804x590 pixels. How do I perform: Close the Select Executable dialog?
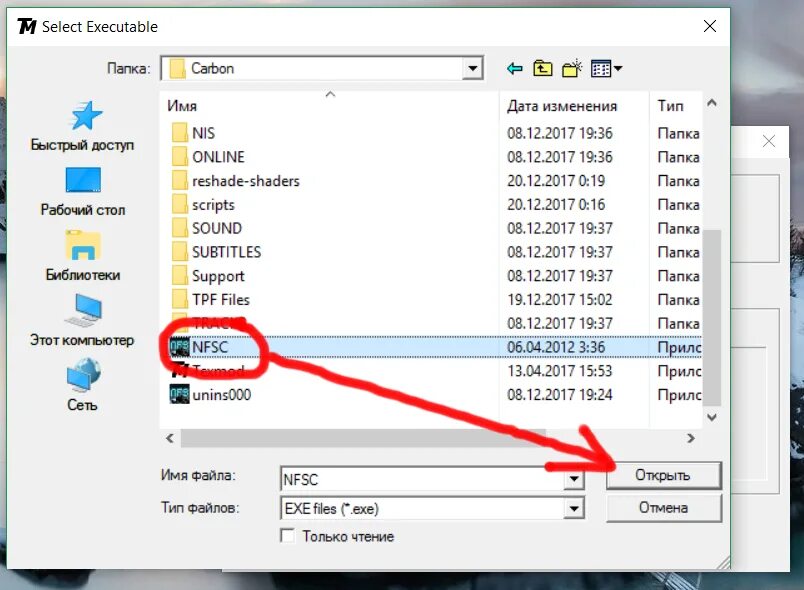click(710, 26)
